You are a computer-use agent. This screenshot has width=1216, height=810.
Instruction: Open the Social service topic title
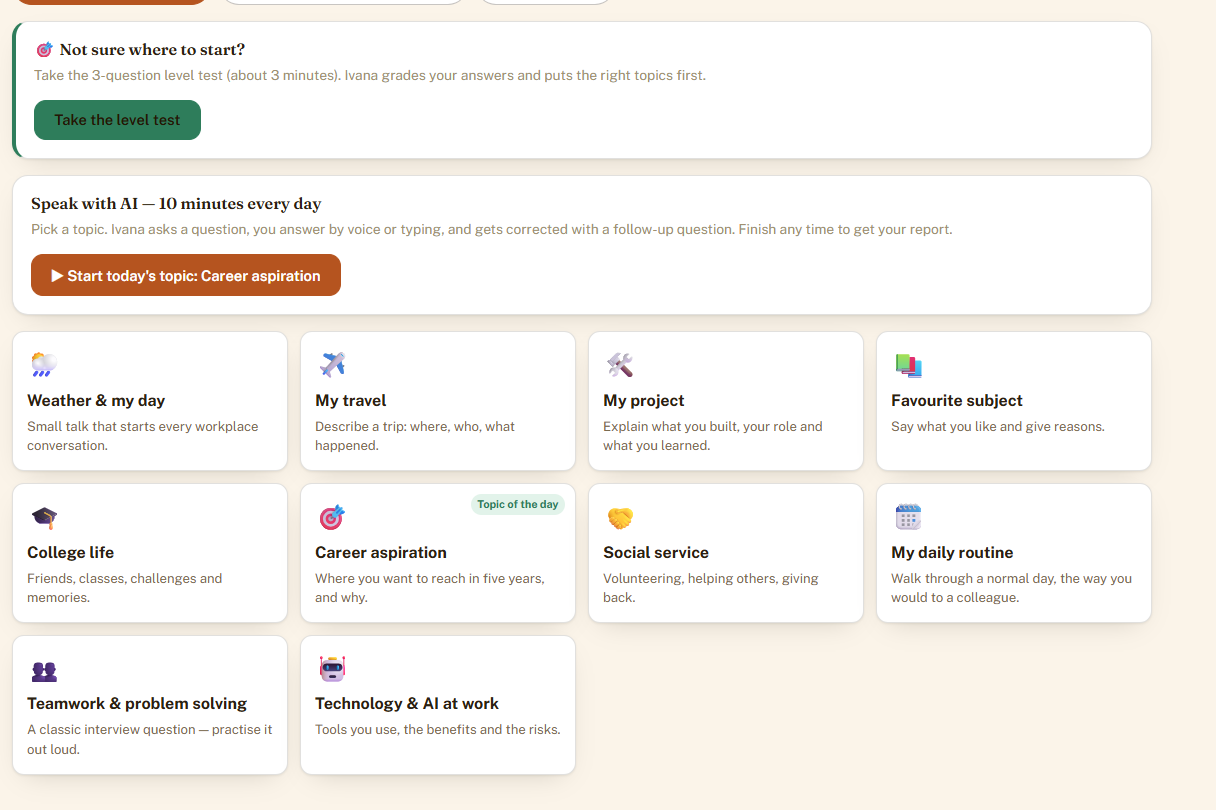pyautogui.click(x=656, y=552)
